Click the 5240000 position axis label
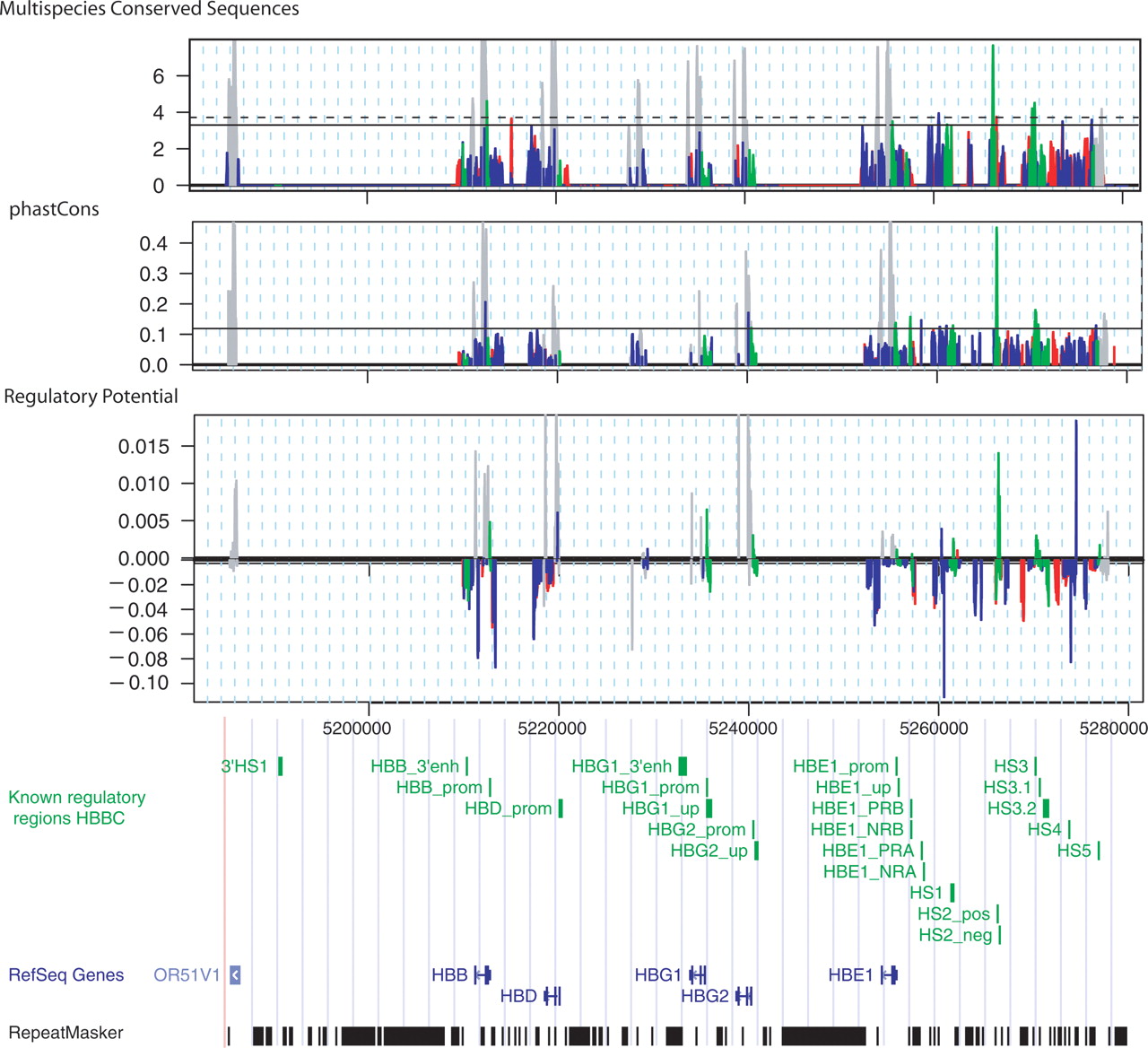The height and width of the screenshot is (1048, 1148). pyautogui.click(x=743, y=729)
